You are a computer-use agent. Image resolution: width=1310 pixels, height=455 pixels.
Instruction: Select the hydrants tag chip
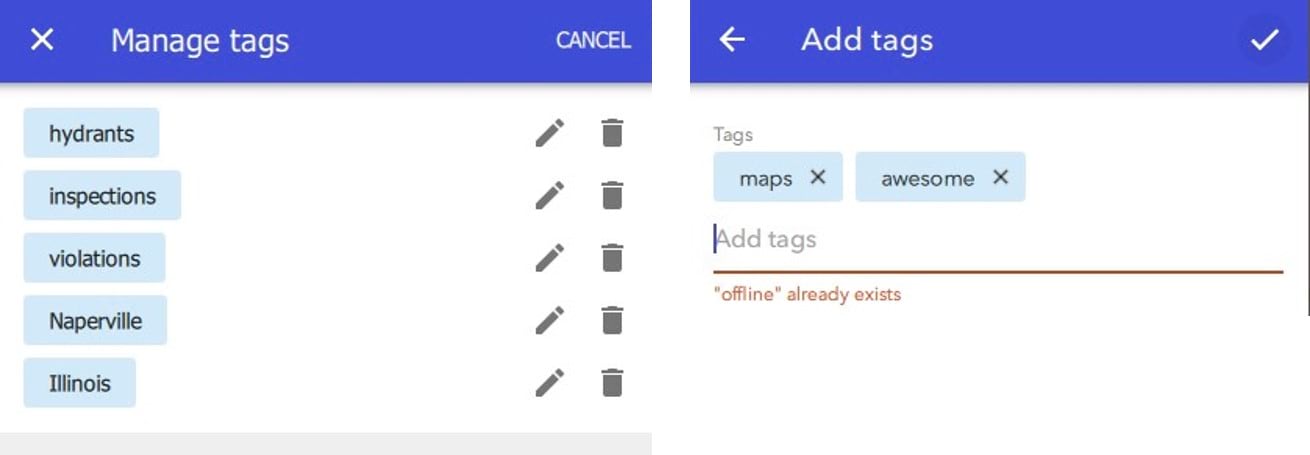tap(91, 133)
